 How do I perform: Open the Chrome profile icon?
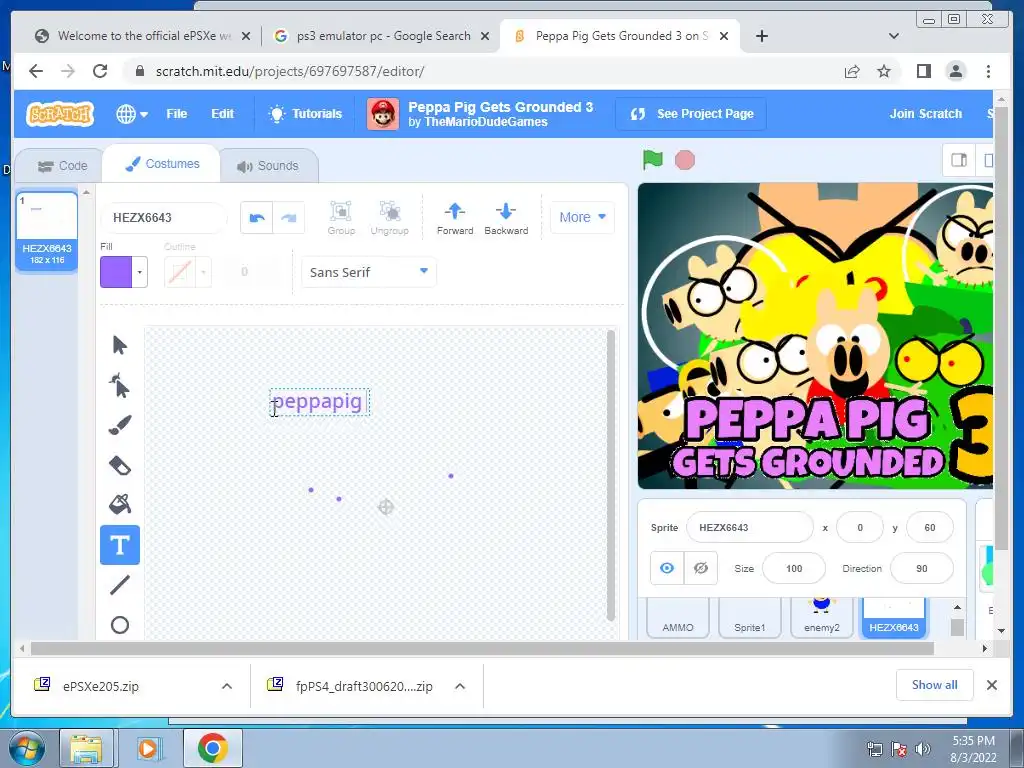pos(955,71)
